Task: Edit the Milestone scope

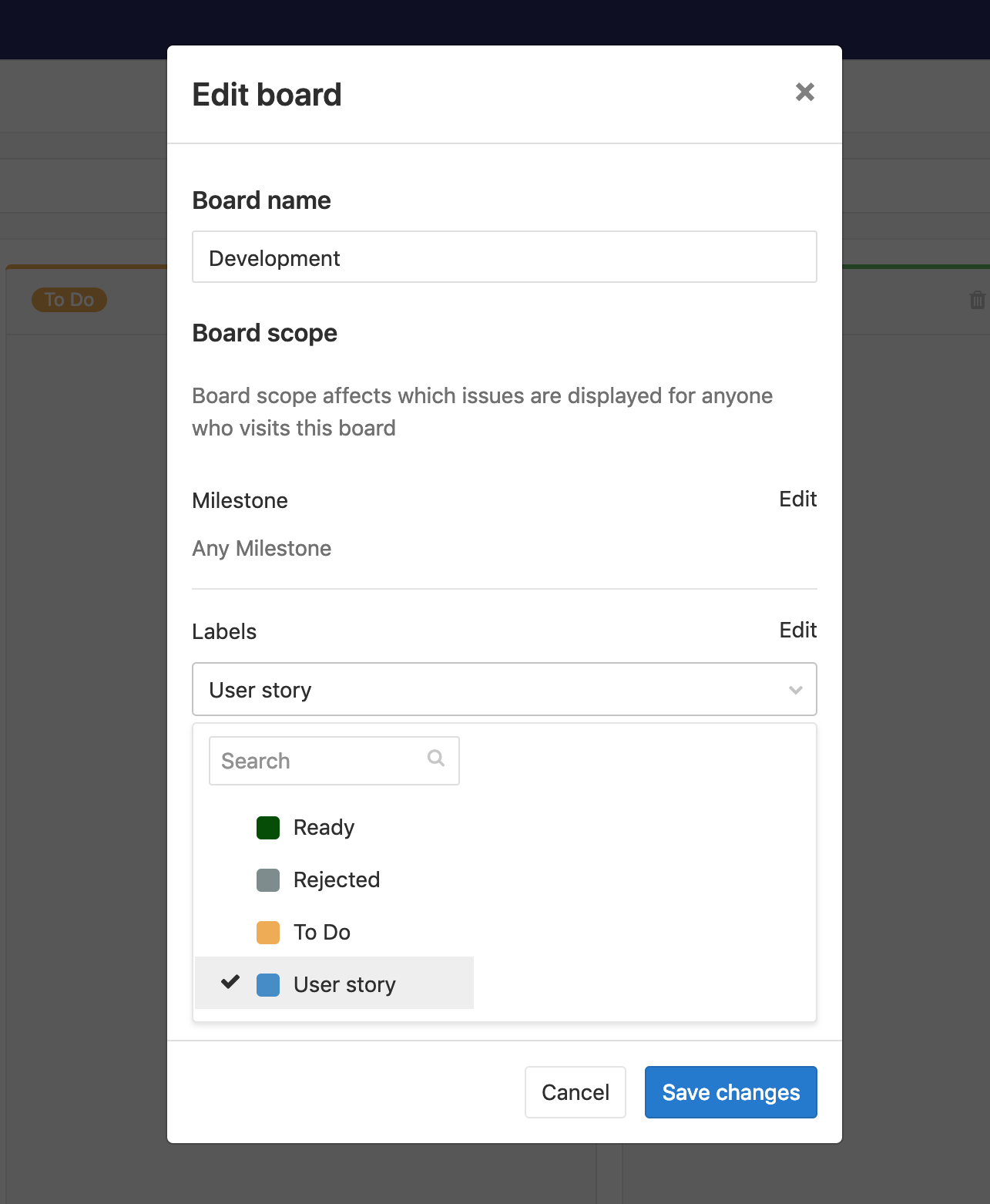Action: (797, 499)
